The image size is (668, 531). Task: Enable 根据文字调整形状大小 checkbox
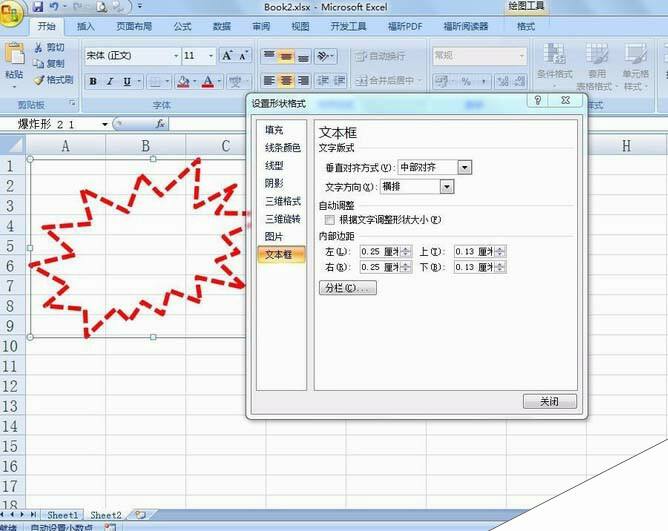click(x=329, y=220)
